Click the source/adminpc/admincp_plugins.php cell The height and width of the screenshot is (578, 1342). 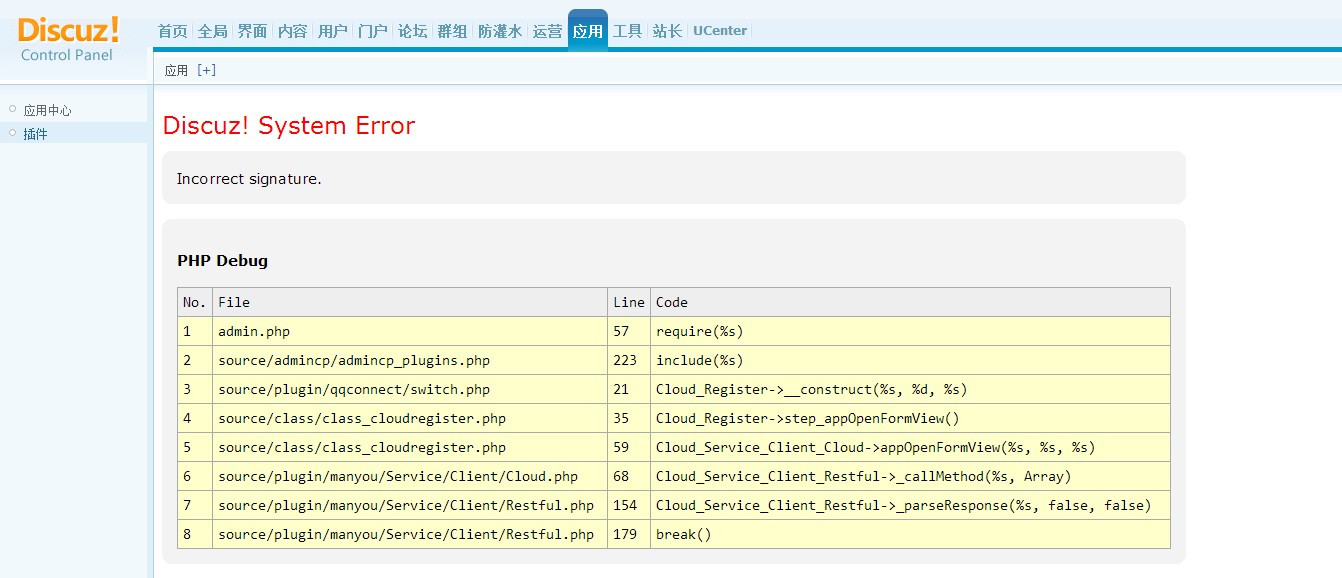[410, 360]
